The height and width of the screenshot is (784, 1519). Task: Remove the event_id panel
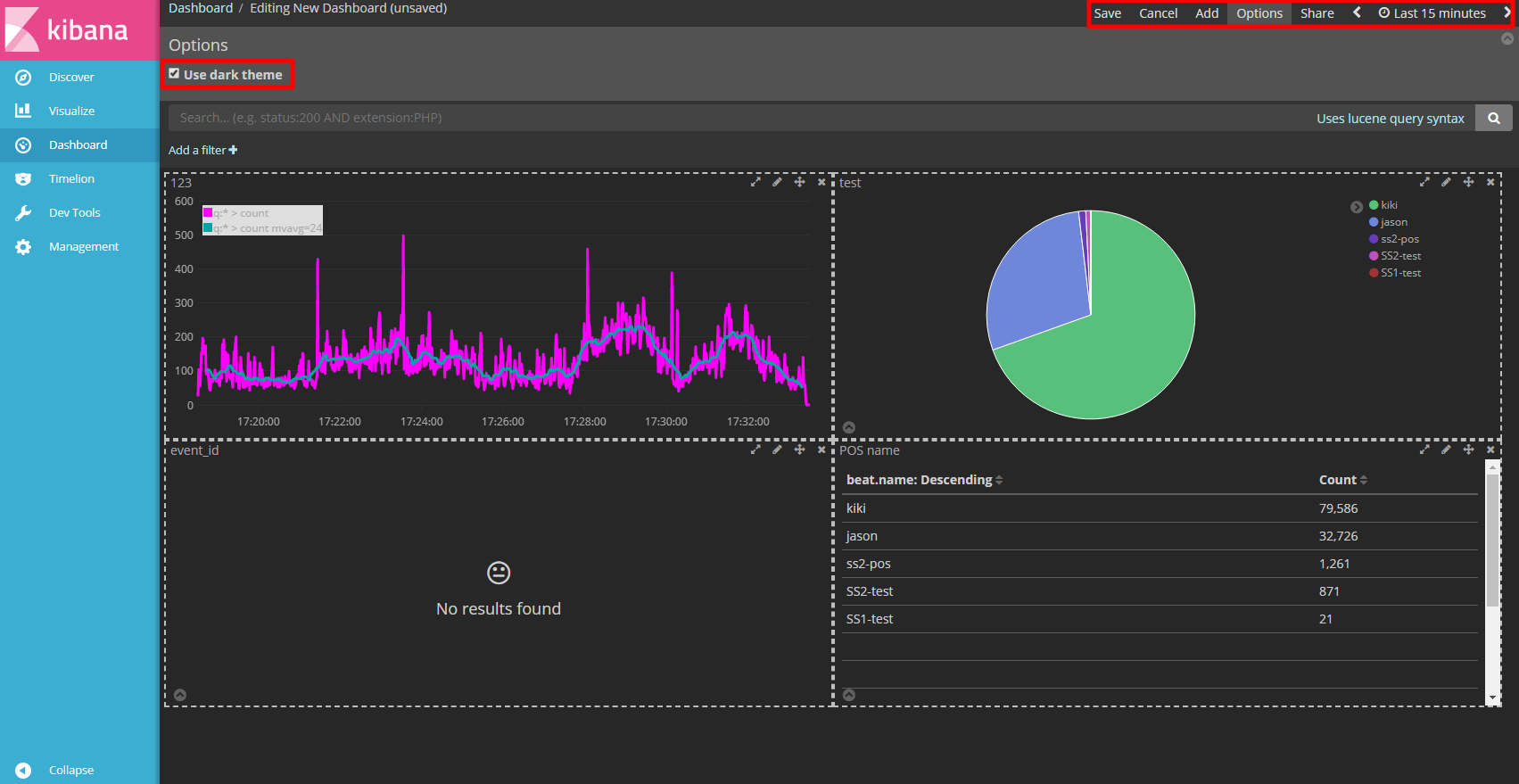click(821, 450)
